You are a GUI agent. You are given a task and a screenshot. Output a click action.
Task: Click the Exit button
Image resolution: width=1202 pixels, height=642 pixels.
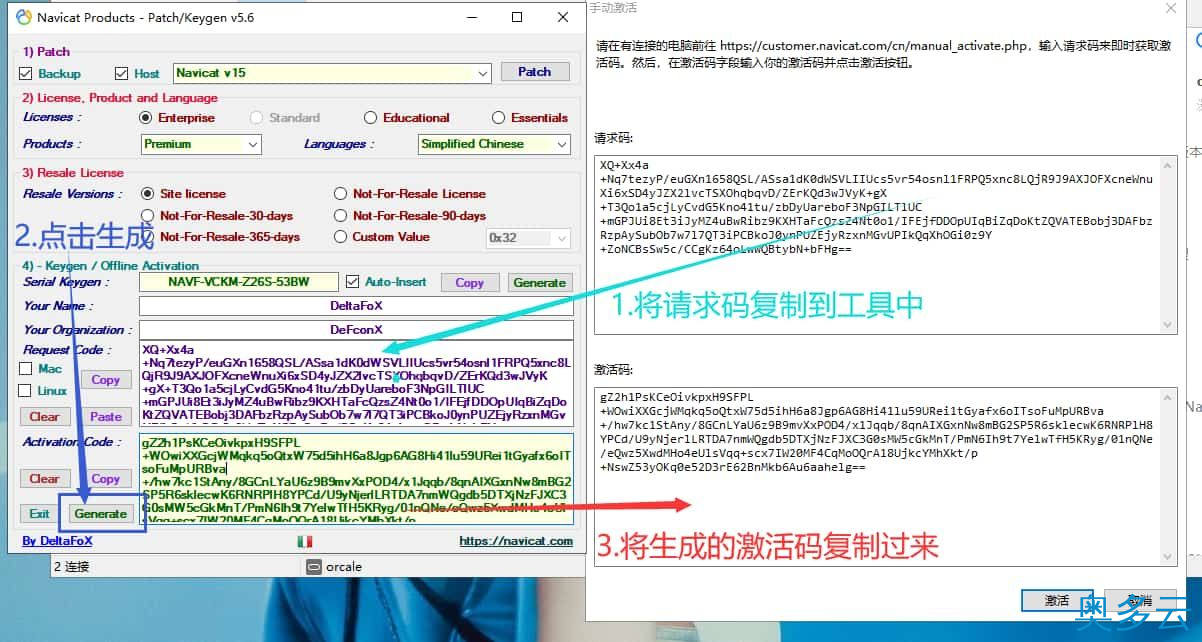point(39,514)
